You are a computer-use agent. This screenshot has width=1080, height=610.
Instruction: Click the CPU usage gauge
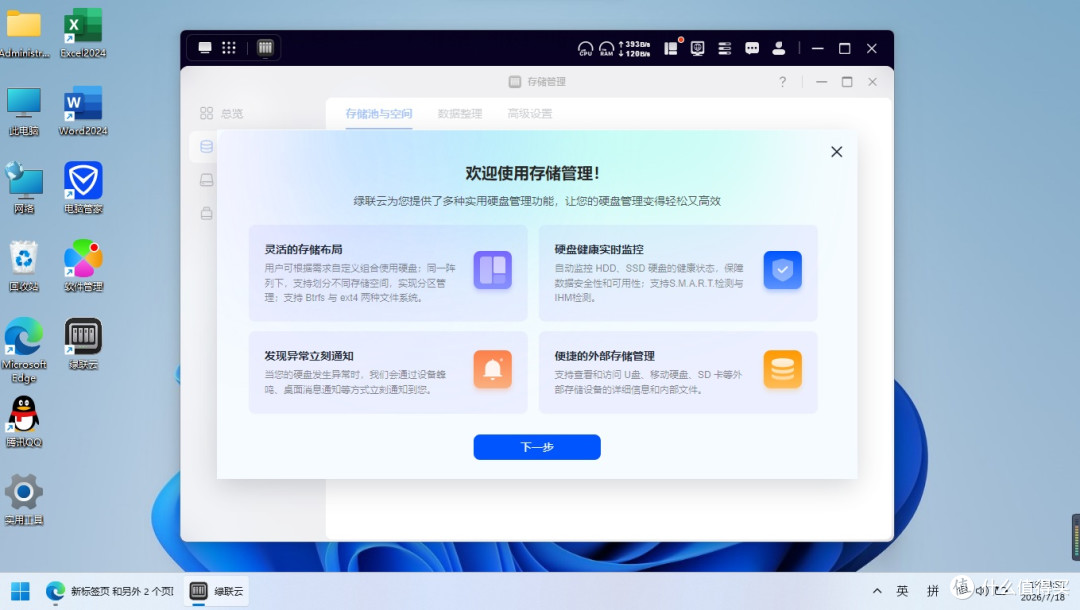[585, 48]
